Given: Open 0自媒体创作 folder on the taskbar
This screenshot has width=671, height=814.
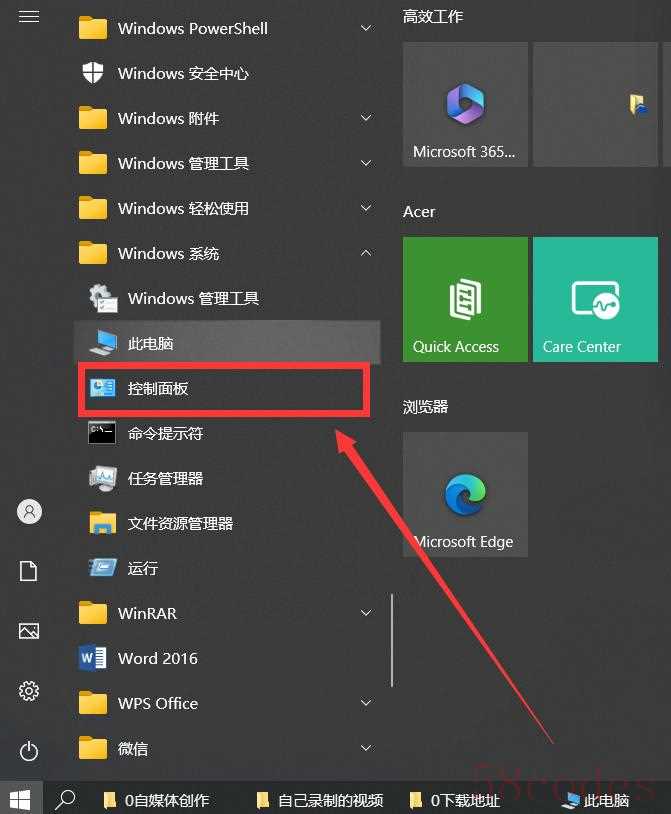Looking at the screenshot, I should click(x=156, y=800).
